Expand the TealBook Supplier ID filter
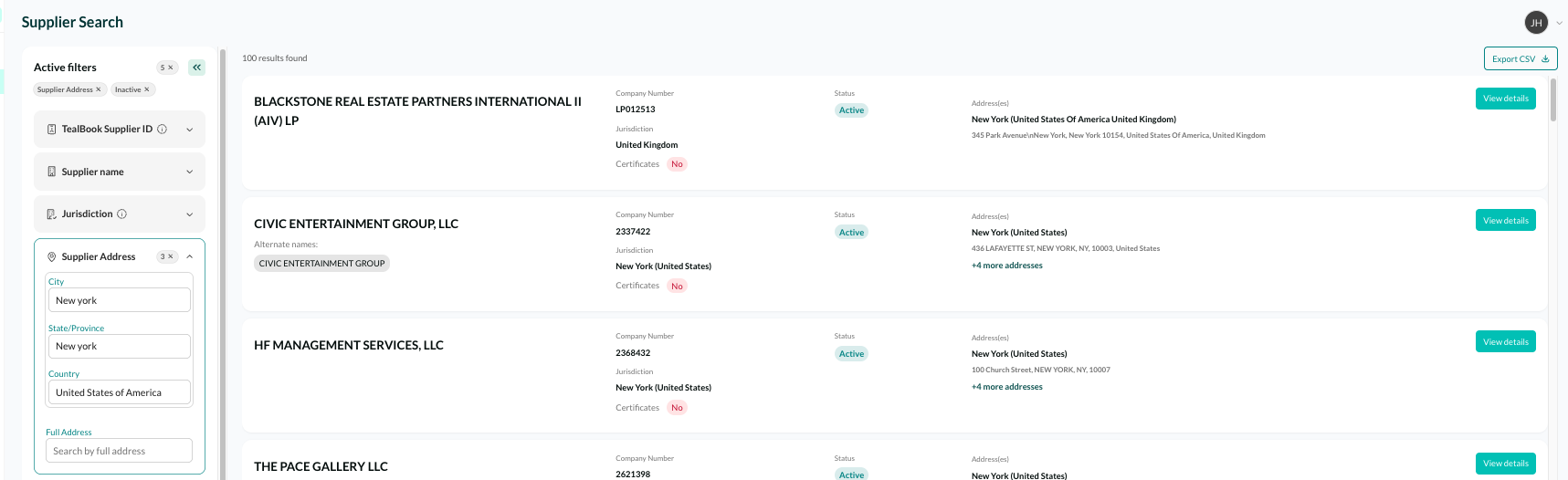Viewport: 1568px width, 480px height. tap(190, 130)
